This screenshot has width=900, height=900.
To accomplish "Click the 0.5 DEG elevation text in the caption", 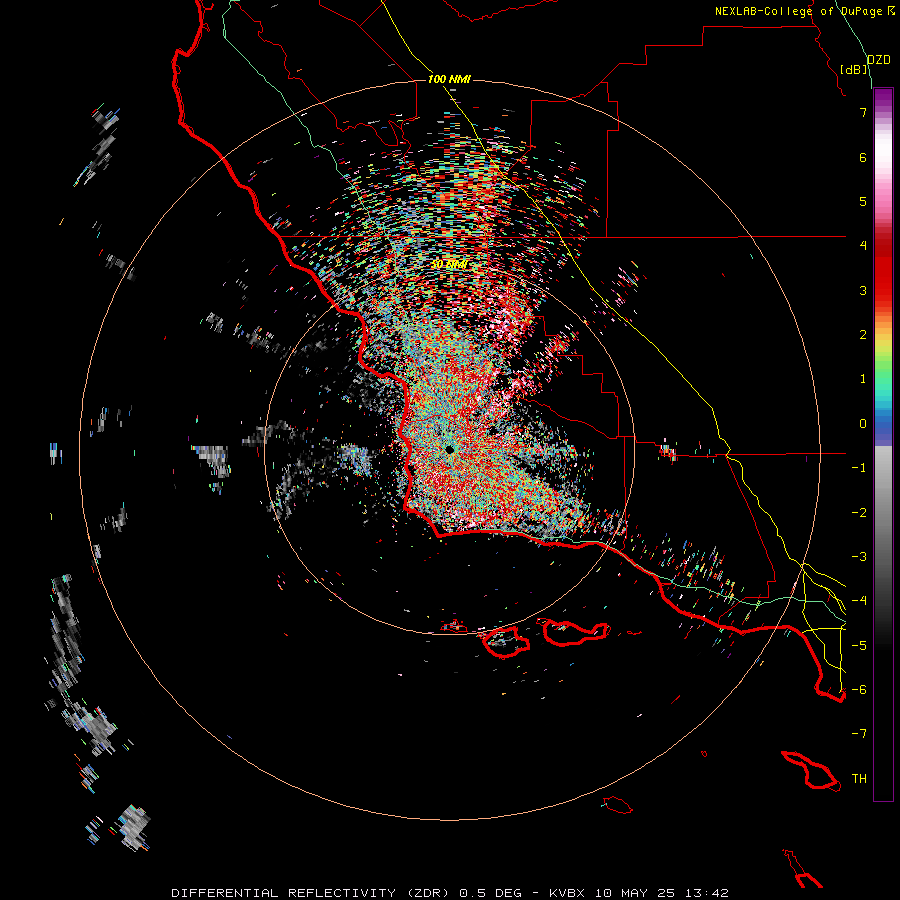I will point(491,893).
